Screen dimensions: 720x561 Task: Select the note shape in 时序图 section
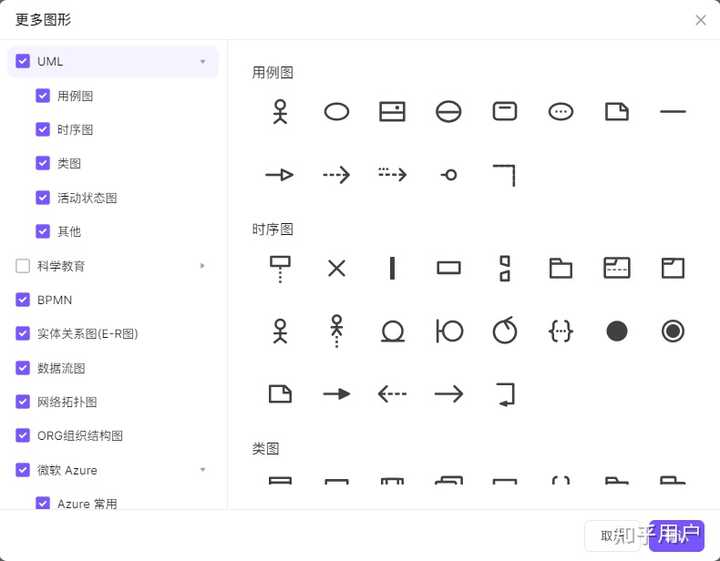(280, 394)
